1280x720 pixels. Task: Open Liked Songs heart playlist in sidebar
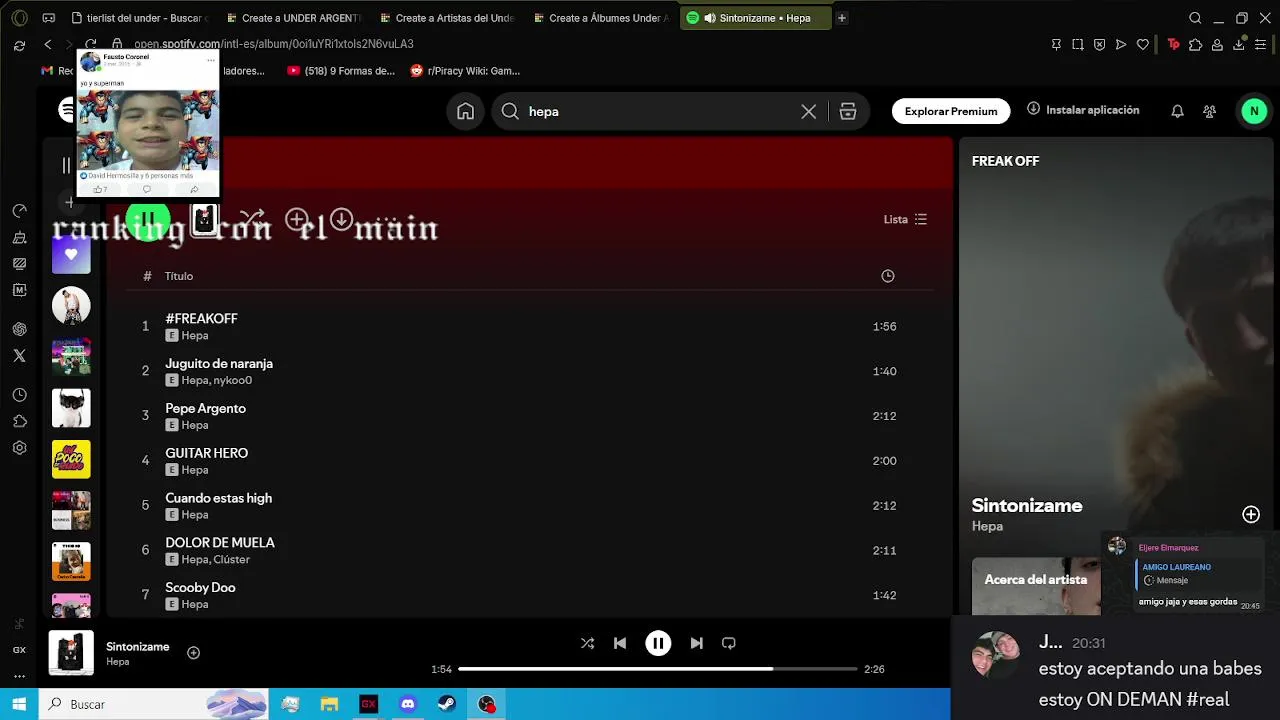pyautogui.click(x=71, y=254)
